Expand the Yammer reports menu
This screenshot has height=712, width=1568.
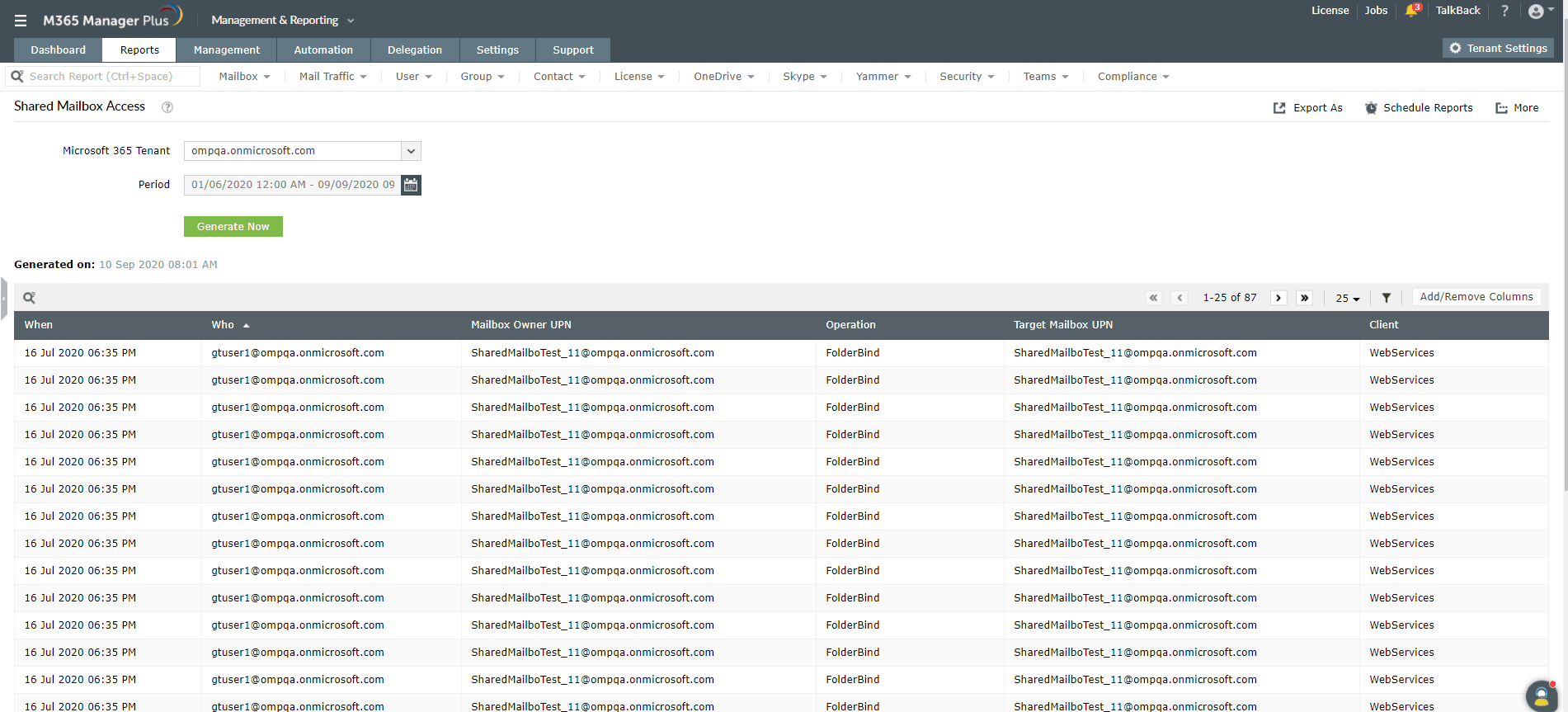click(883, 77)
